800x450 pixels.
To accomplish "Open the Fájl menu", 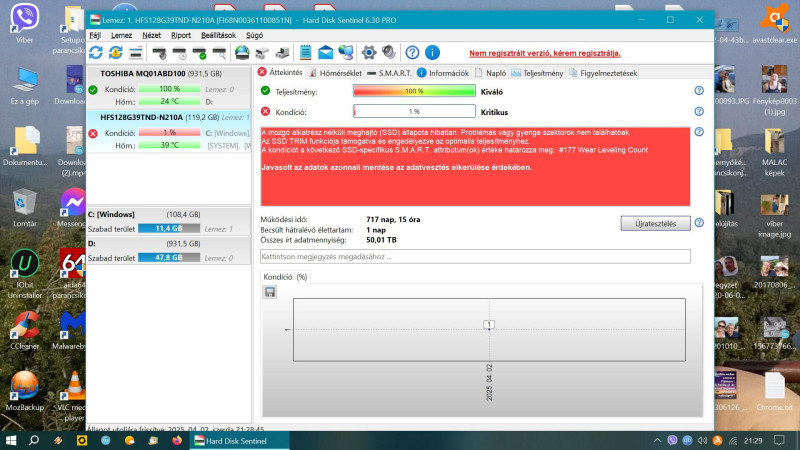I will [x=95, y=35].
